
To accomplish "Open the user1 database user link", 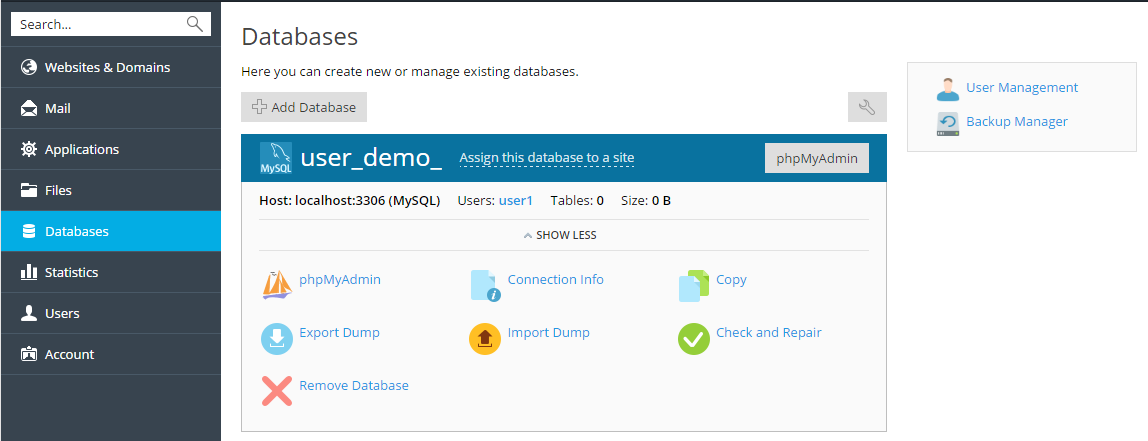I will [x=515, y=200].
